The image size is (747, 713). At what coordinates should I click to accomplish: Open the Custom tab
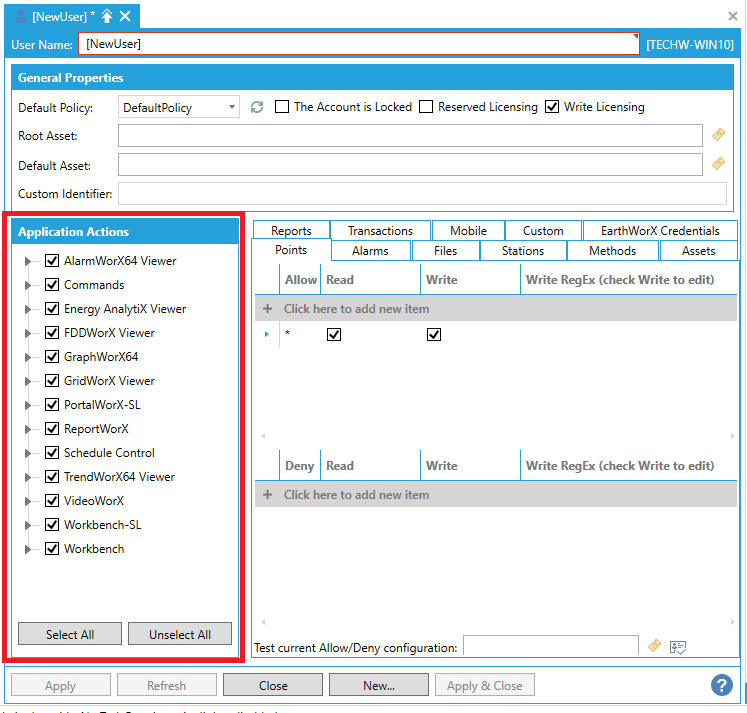(x=543, y=231)
